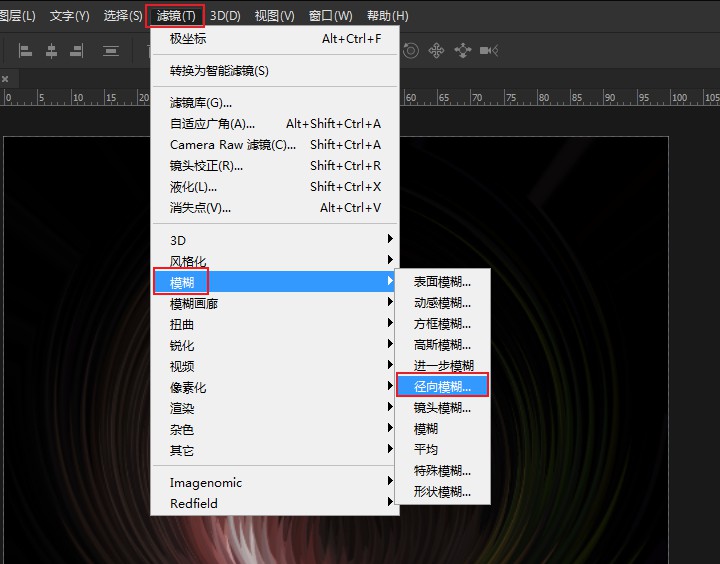The image size is (720, 564).
Task: Choose 镜头模糊... lens blur
Action: pyautogui.click(x=443, y=408)
